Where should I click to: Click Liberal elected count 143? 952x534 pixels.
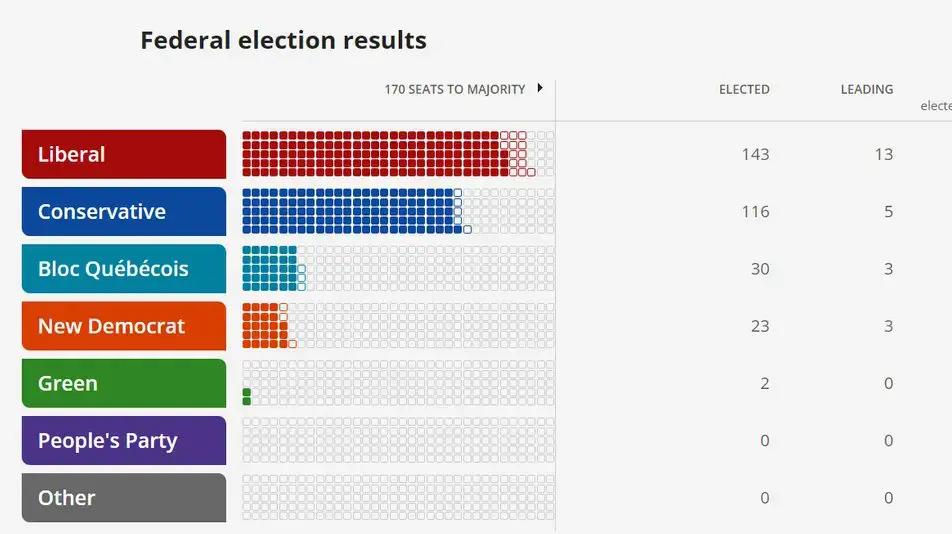click(755, 154)
